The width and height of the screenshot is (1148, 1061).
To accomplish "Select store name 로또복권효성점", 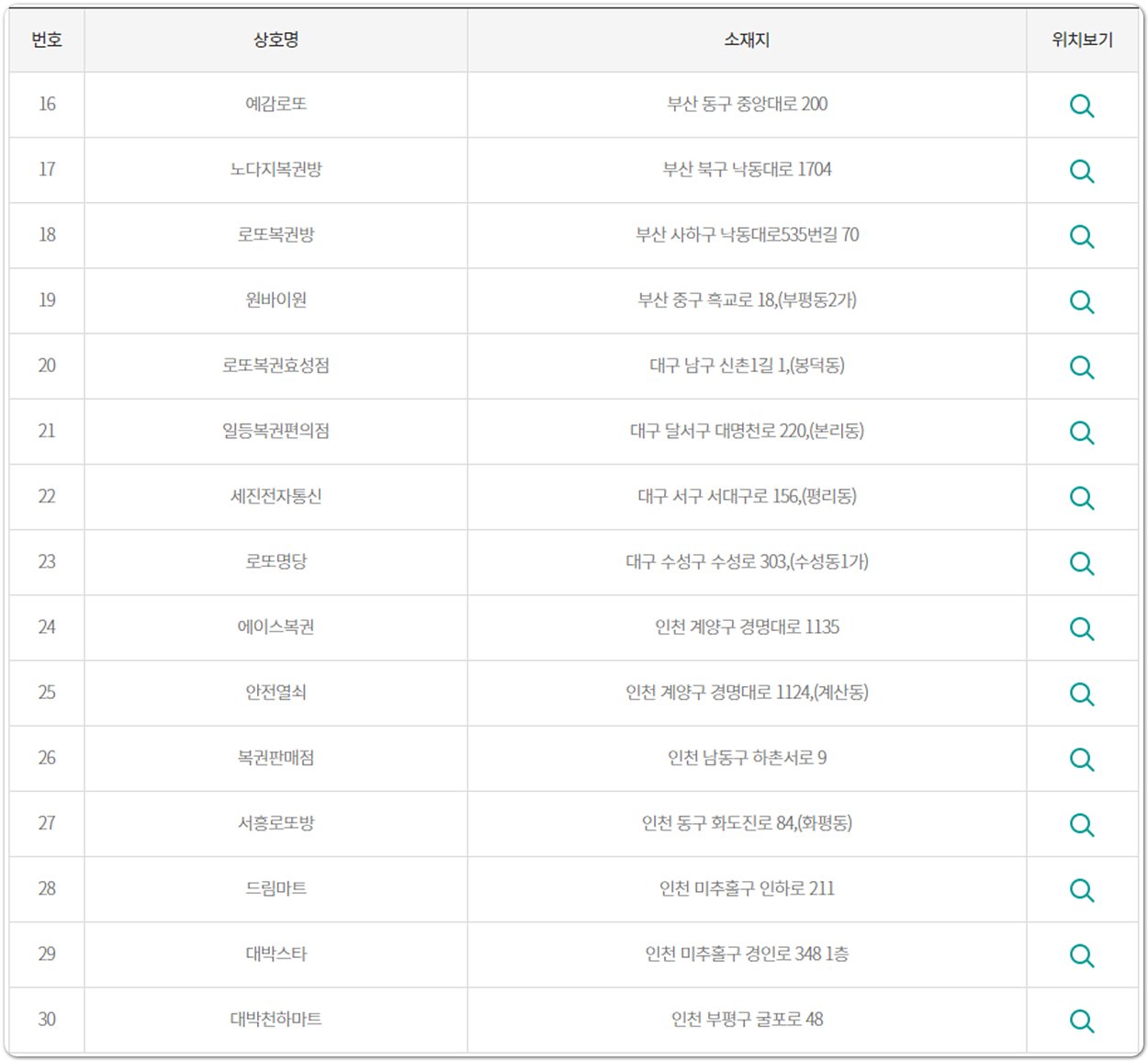I will (x=276, y=365).
